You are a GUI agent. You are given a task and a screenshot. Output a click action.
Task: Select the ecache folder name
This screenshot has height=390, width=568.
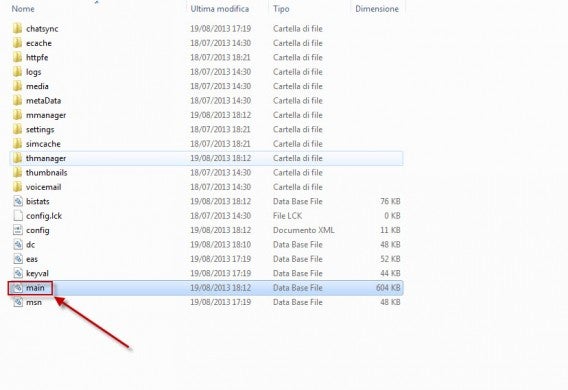[39, 43]
